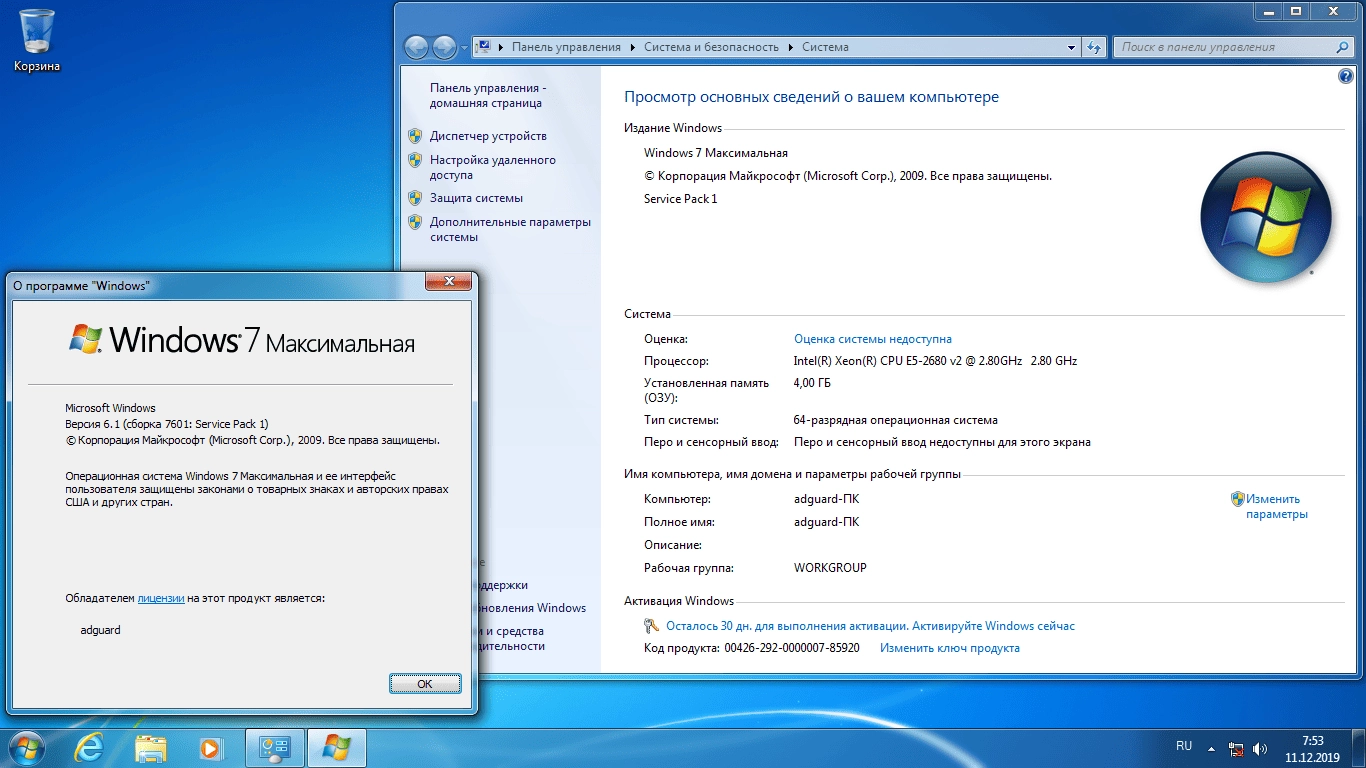Click Изменить параметры link
The width and height of the screenshot is (1366, 768).
[1277, 506]
